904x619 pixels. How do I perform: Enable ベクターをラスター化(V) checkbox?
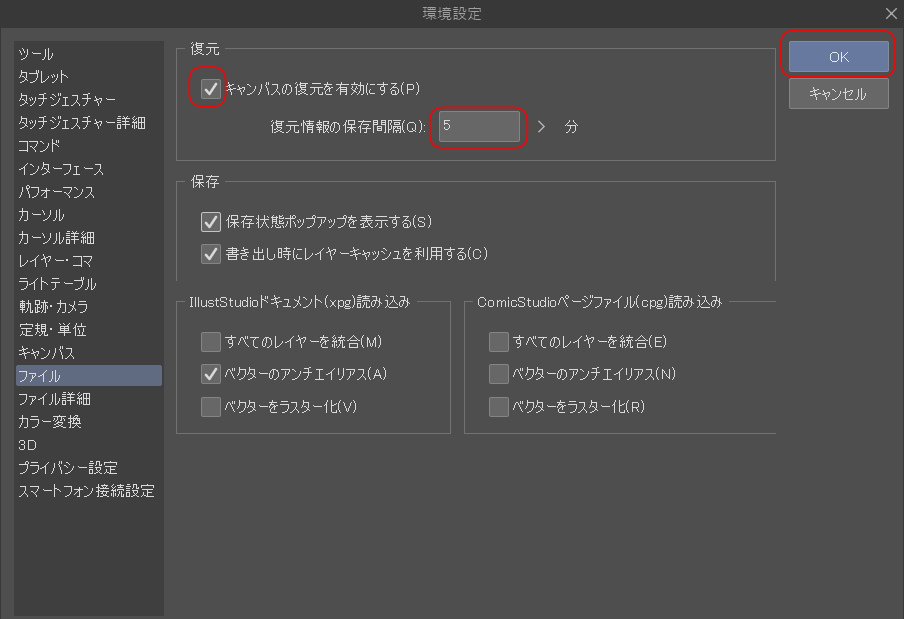pyautogui.click(x=211, y=406)
